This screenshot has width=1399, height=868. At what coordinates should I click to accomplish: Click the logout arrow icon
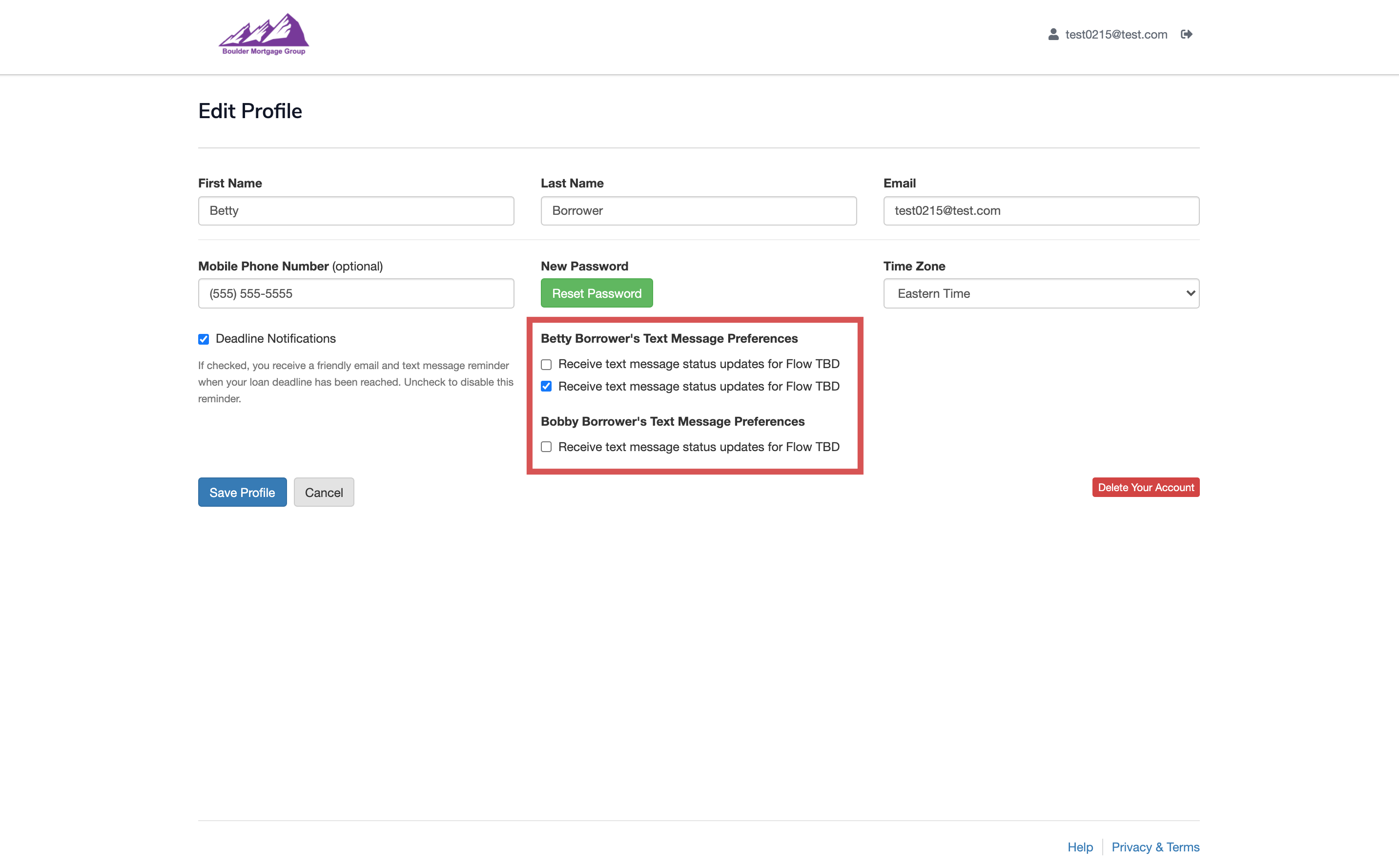point(1186,35)
